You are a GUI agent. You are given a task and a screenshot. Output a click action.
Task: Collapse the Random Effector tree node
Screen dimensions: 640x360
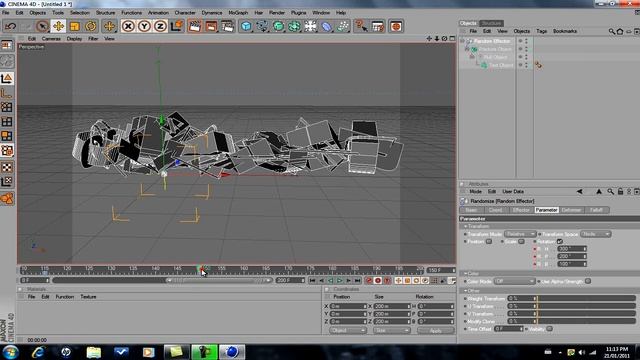tap(462, 41)
